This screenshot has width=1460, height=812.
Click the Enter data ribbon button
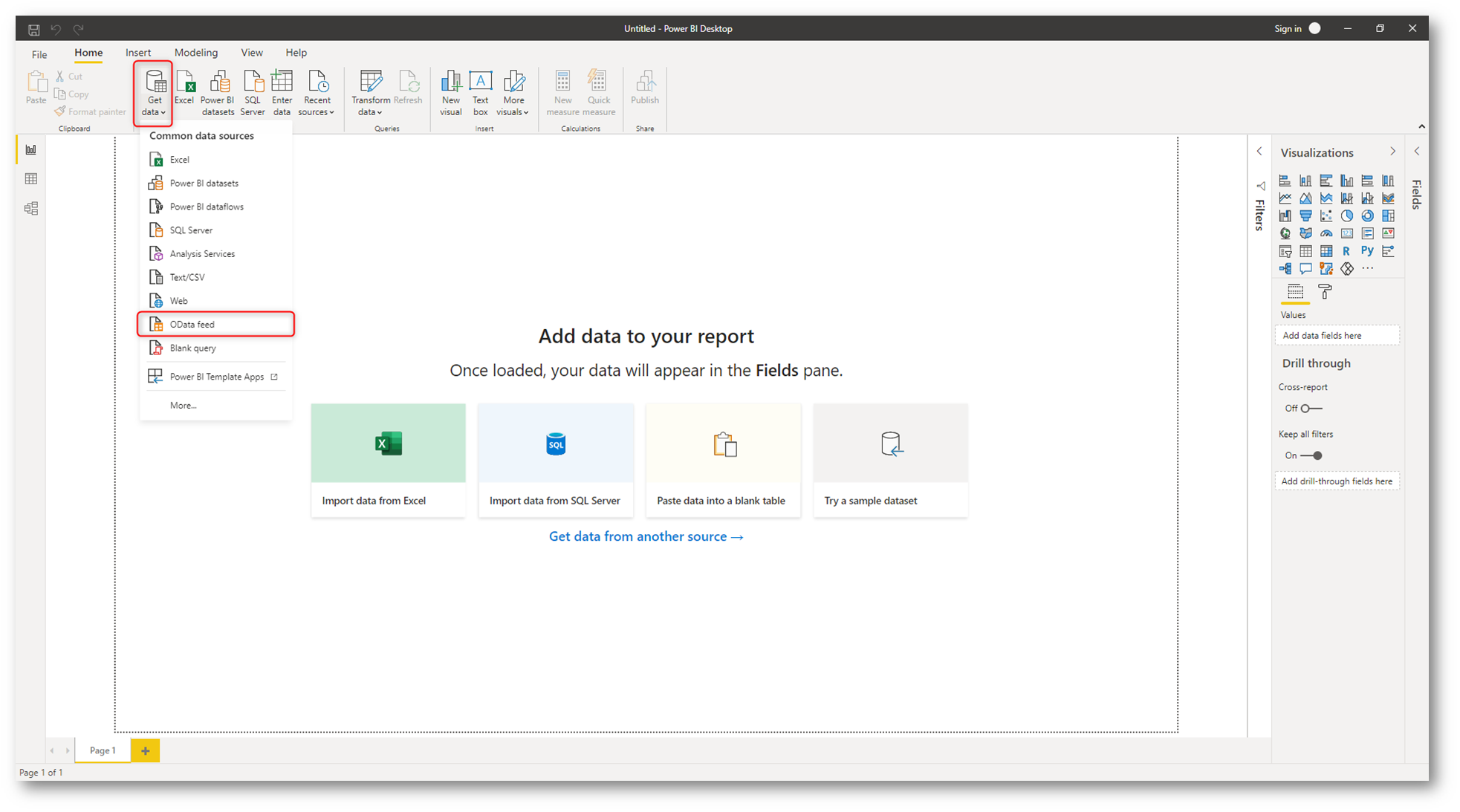[282, 92]
